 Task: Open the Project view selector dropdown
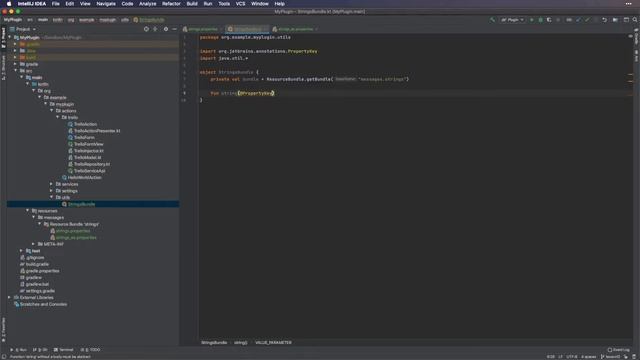[23, 29]
